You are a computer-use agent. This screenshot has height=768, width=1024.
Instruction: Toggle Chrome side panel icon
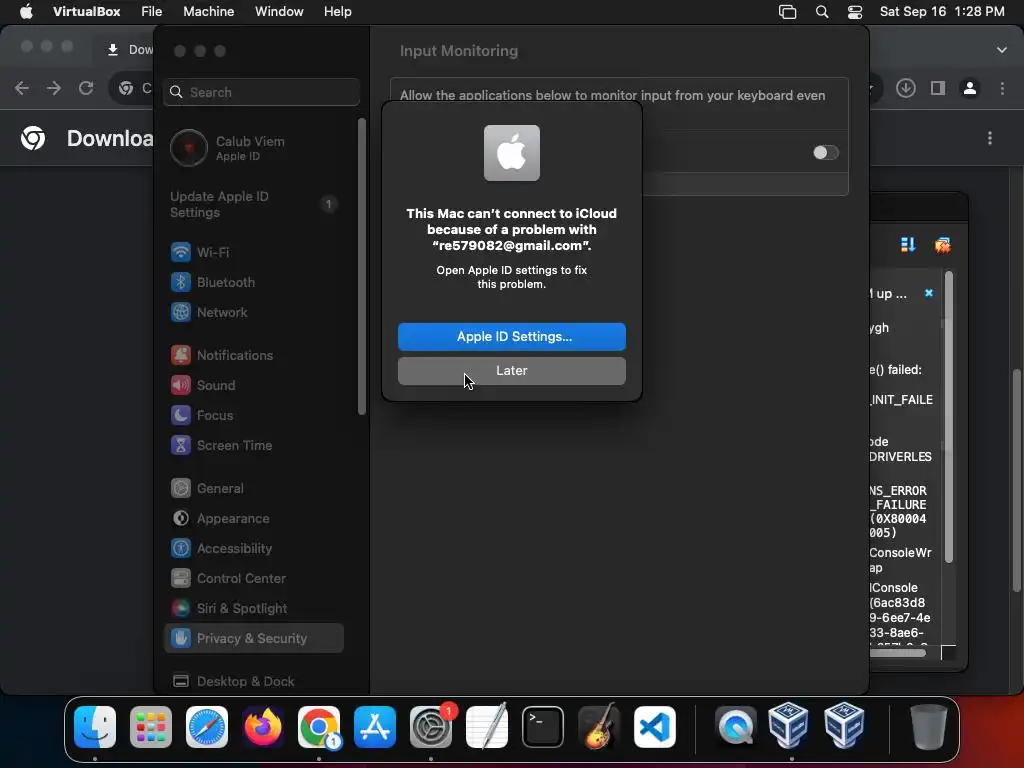(938, 88)
